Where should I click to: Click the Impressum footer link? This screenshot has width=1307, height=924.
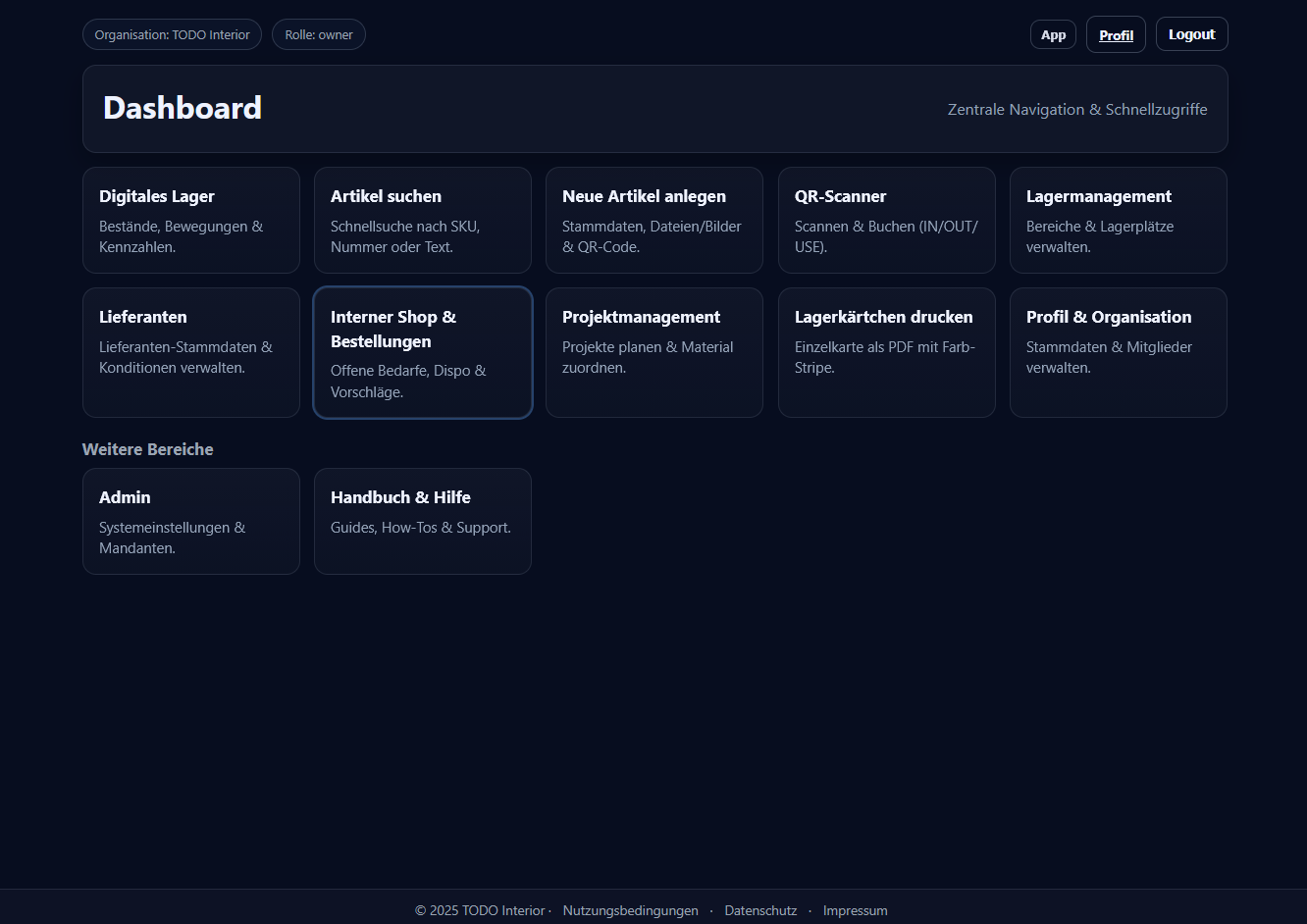point(855,910)
